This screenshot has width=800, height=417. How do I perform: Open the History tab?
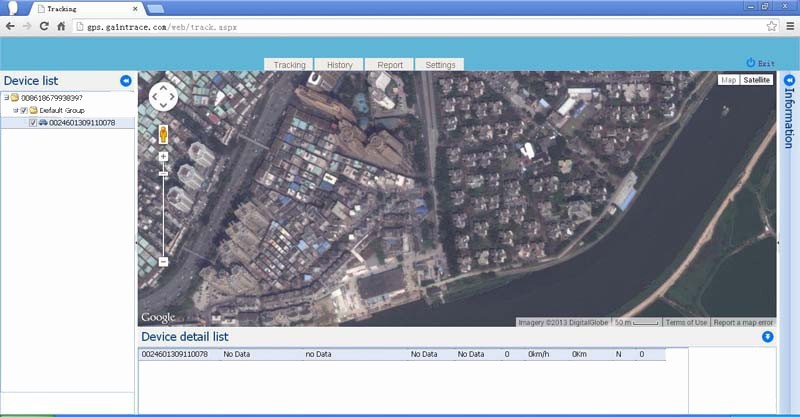339,65
